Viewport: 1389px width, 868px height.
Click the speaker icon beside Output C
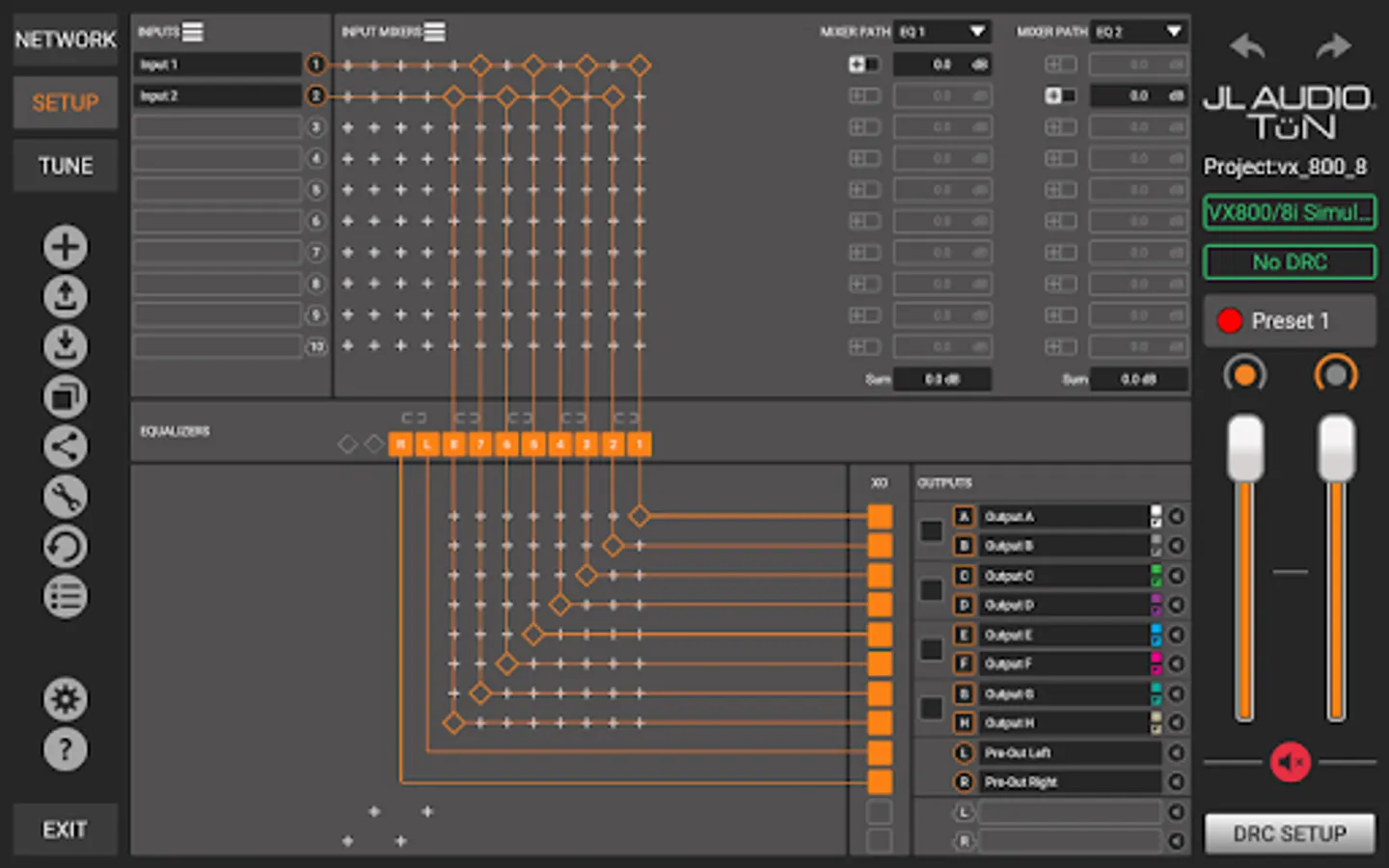pos(1176,576)
